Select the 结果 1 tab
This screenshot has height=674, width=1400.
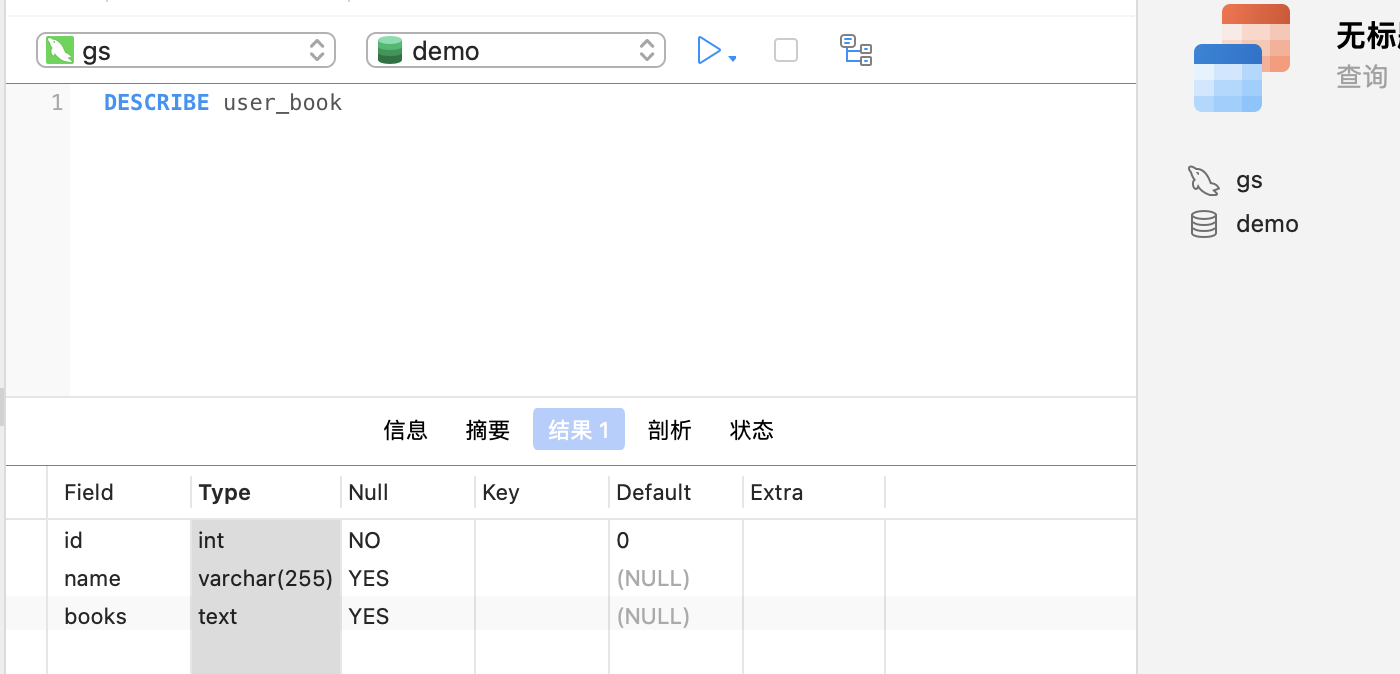tap(579, 429)
